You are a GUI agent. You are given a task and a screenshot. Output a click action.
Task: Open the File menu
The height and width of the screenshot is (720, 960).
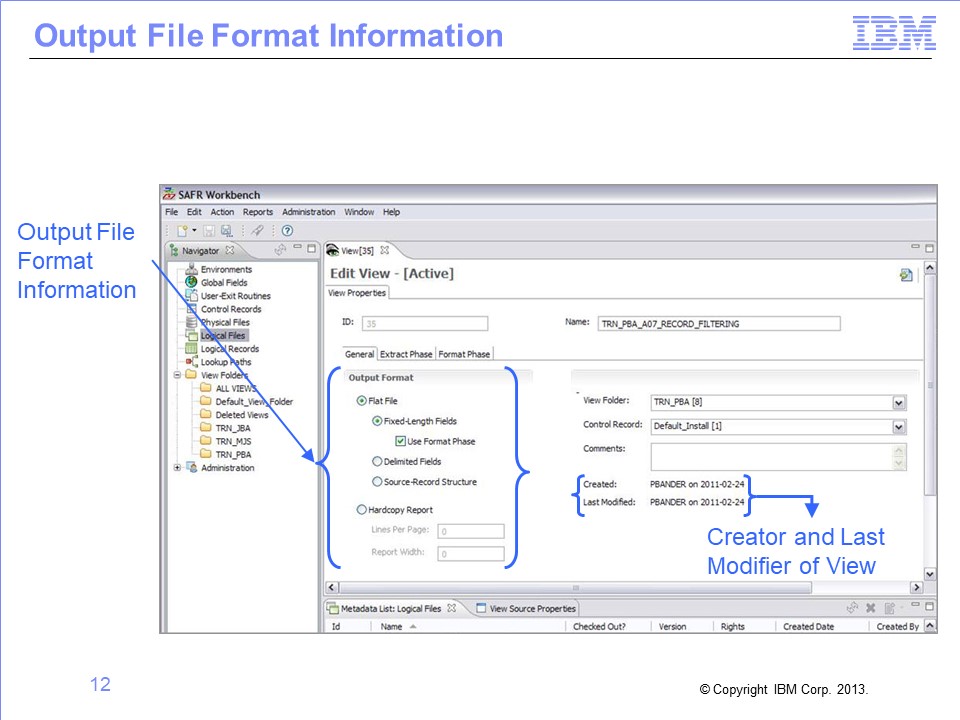tap(171, 212)
